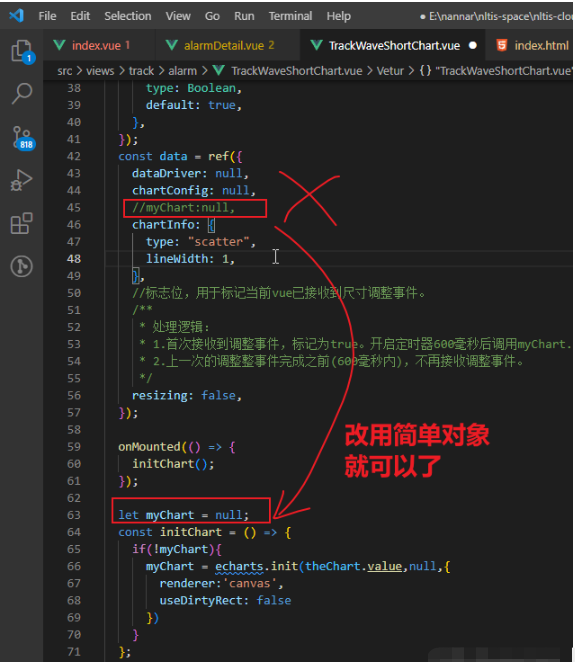Click commented '//myChart:null,' code
This screenshot has height=662, width=575.
184,208
